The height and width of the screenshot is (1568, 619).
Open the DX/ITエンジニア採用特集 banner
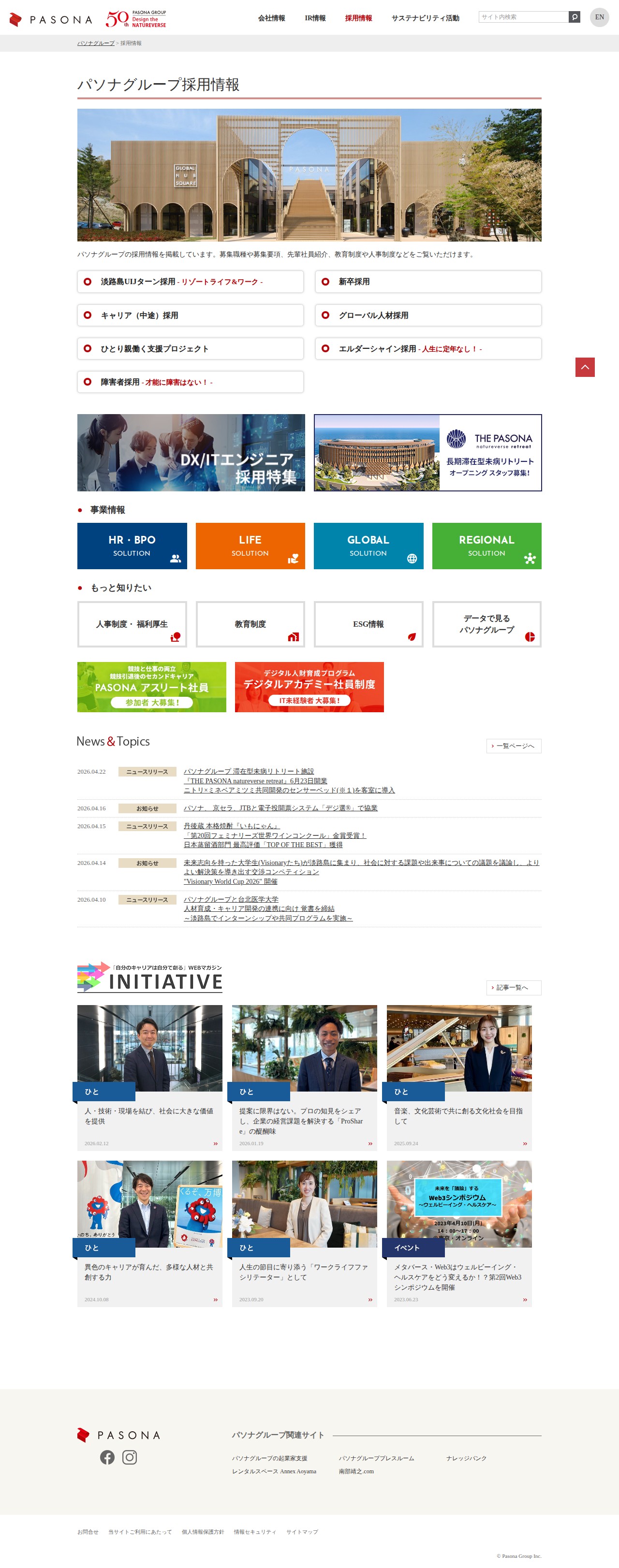192,453
